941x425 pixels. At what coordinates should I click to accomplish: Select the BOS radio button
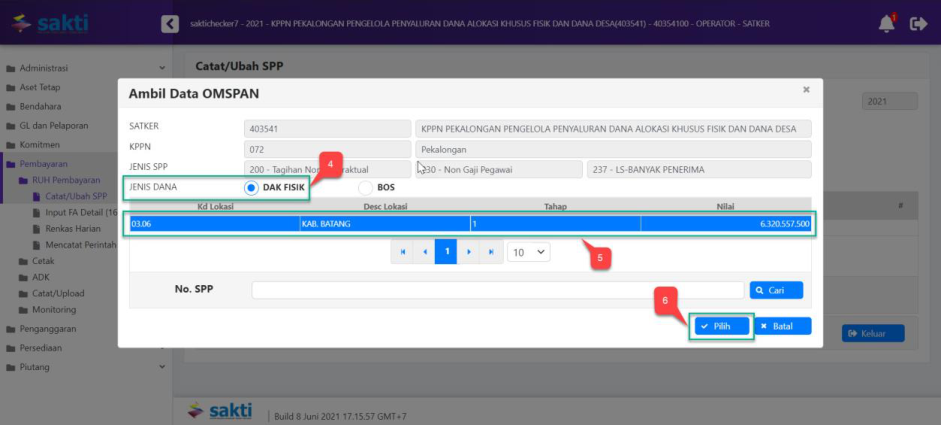[365, 187]
